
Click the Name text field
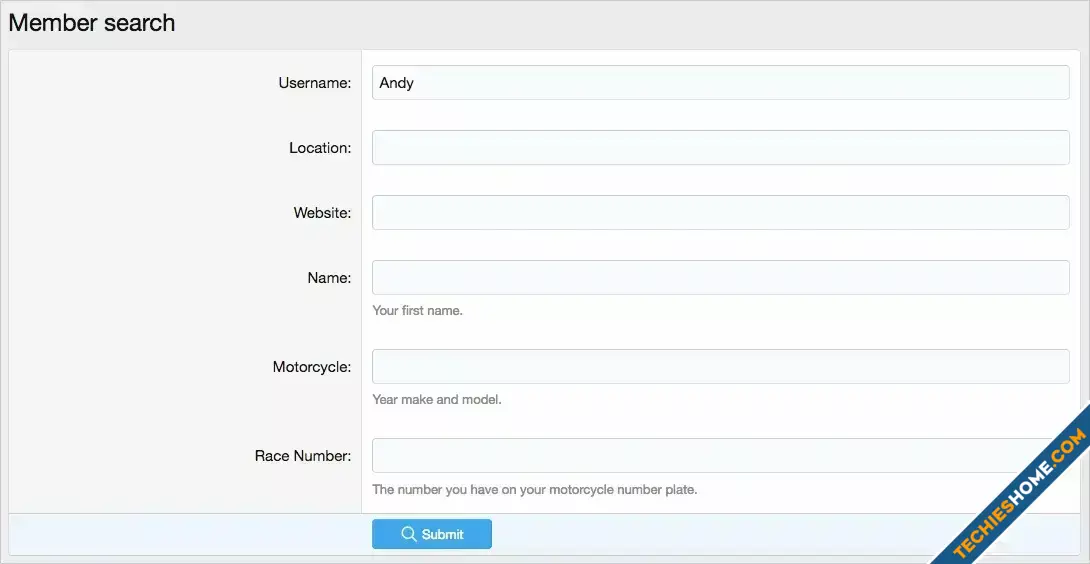pyautogui.click(x=720, y=278)
